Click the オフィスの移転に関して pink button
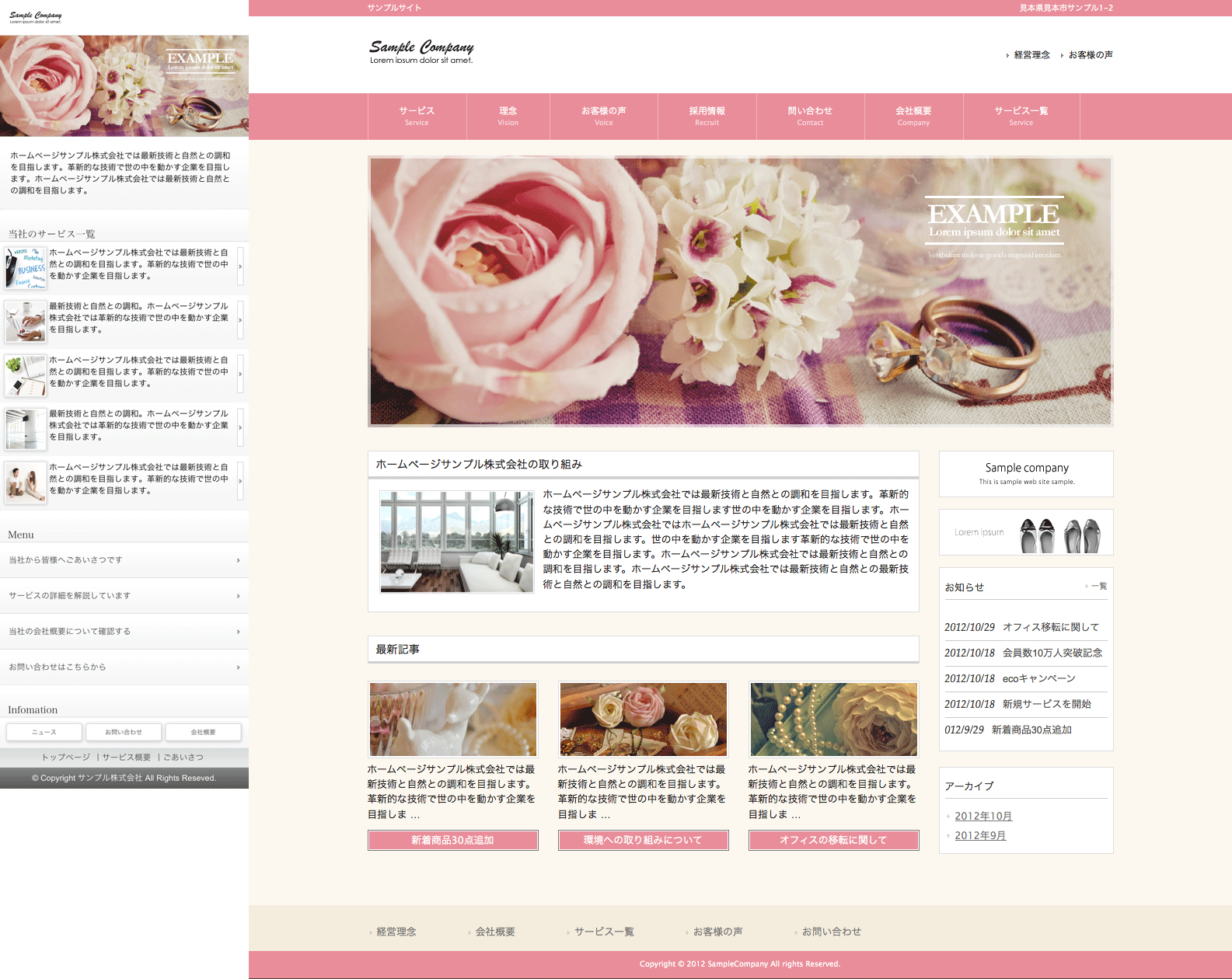 (x=833, y=840)
